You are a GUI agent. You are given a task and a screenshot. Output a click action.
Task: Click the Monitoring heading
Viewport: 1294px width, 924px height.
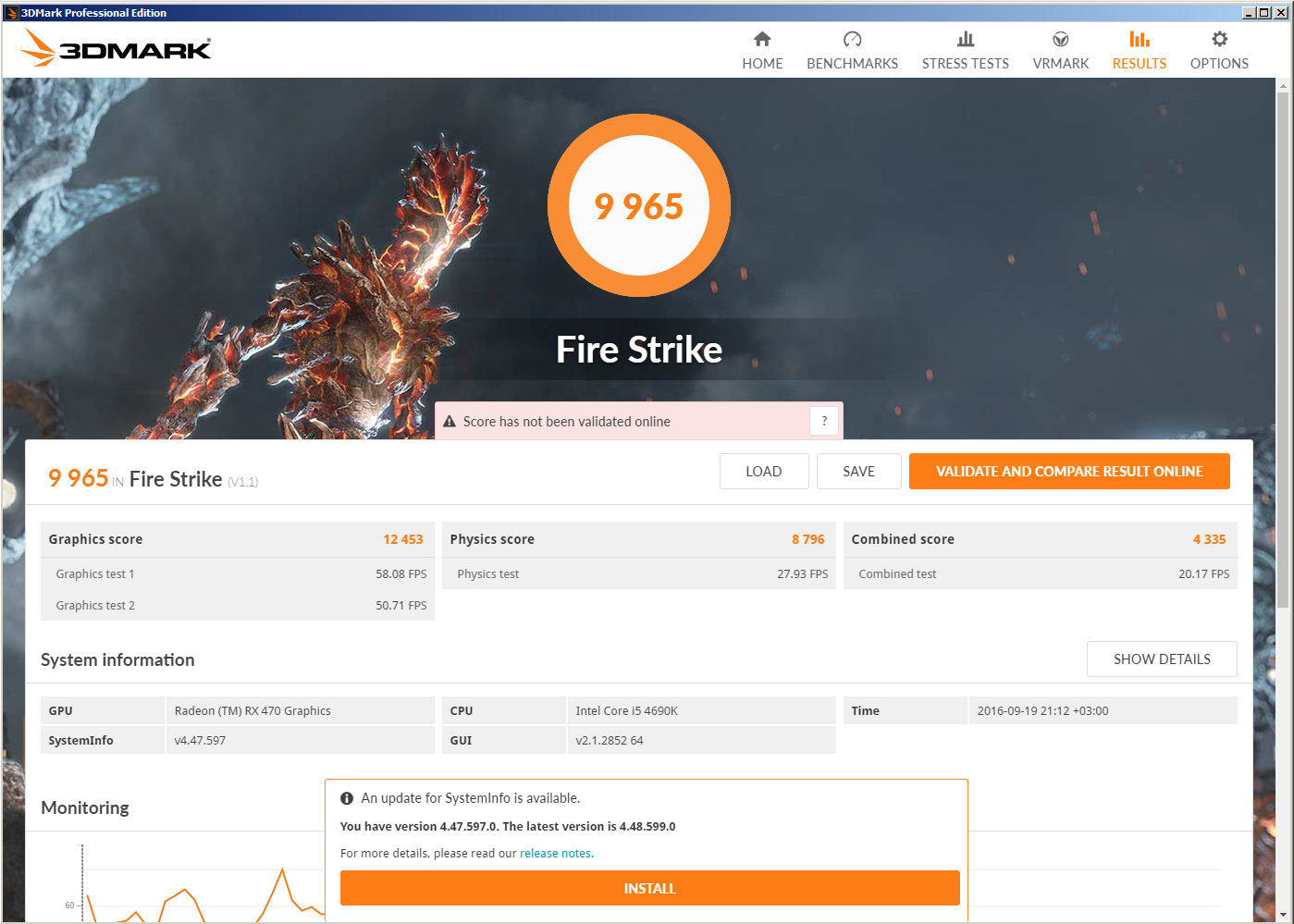coord(85,807)
